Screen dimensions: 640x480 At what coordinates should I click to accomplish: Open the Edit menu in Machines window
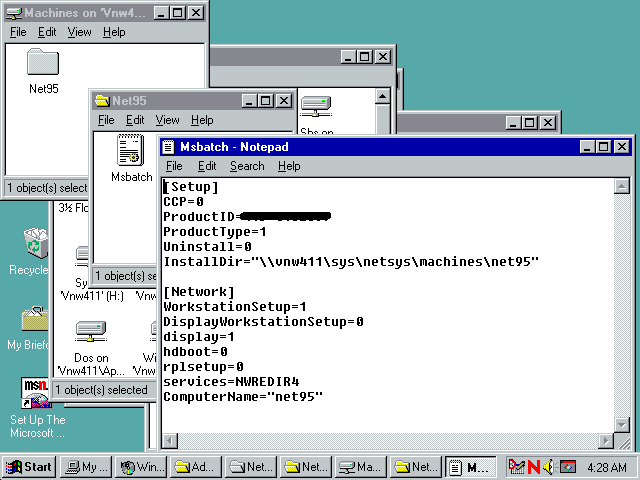47,32
